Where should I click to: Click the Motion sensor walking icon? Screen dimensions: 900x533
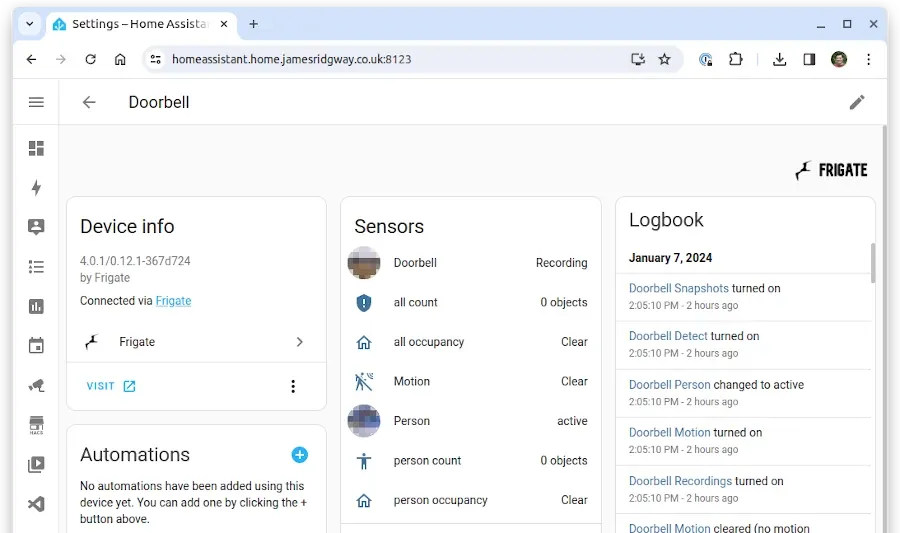click(364, 382)
